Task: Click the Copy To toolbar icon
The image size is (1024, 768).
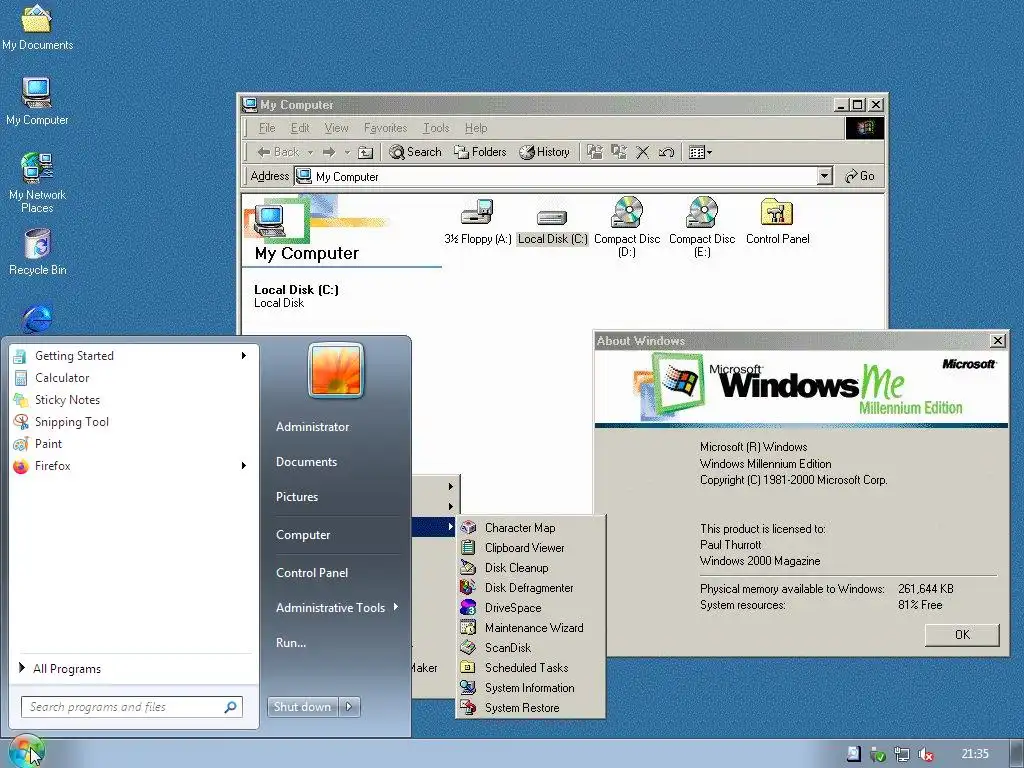Action: (618, 152)
